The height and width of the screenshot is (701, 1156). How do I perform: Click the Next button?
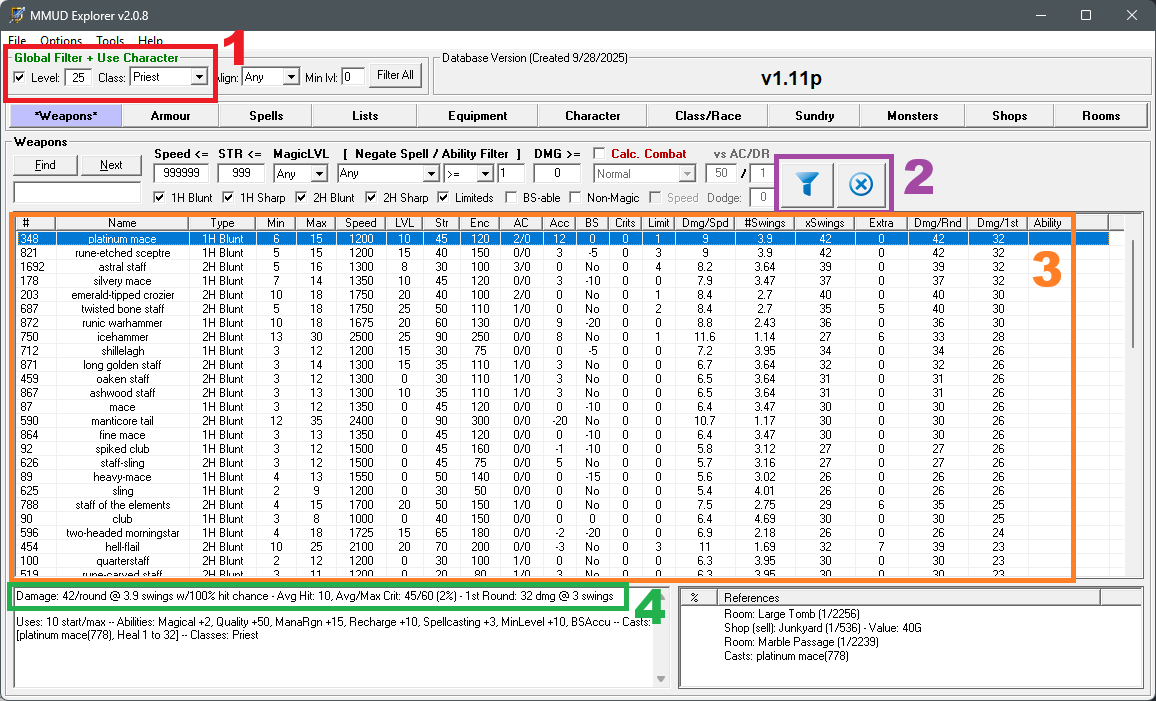(111, 165)
